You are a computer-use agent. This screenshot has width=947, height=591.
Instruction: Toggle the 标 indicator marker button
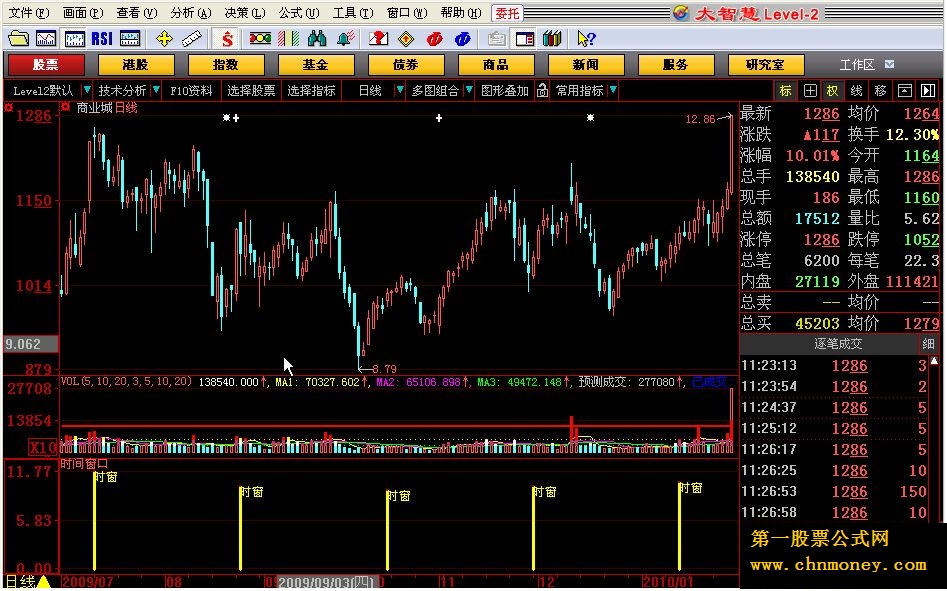pos(786,91)
